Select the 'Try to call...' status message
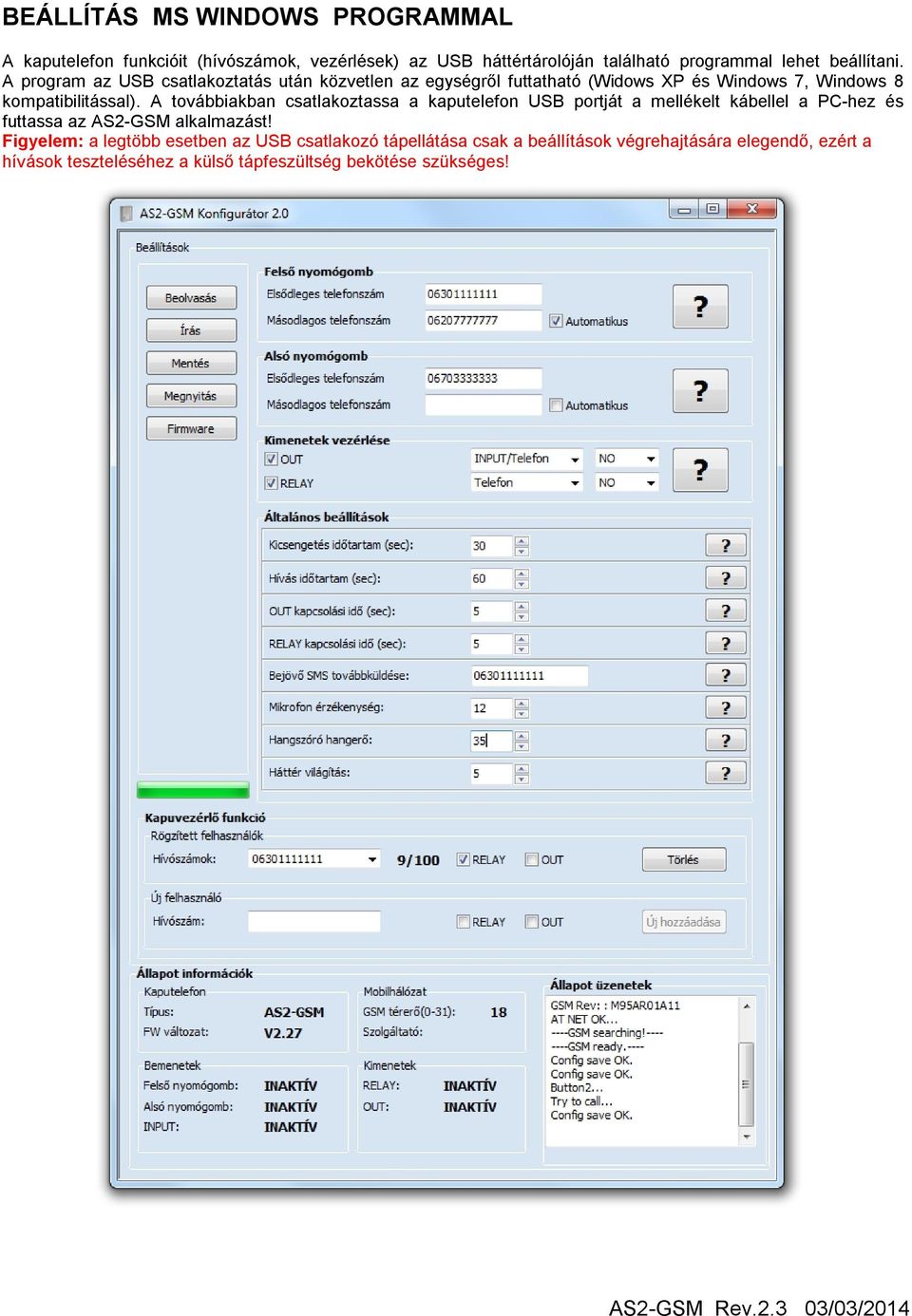The width and height of the screenshot is (912, 1316). click(x=581, y=1101)
